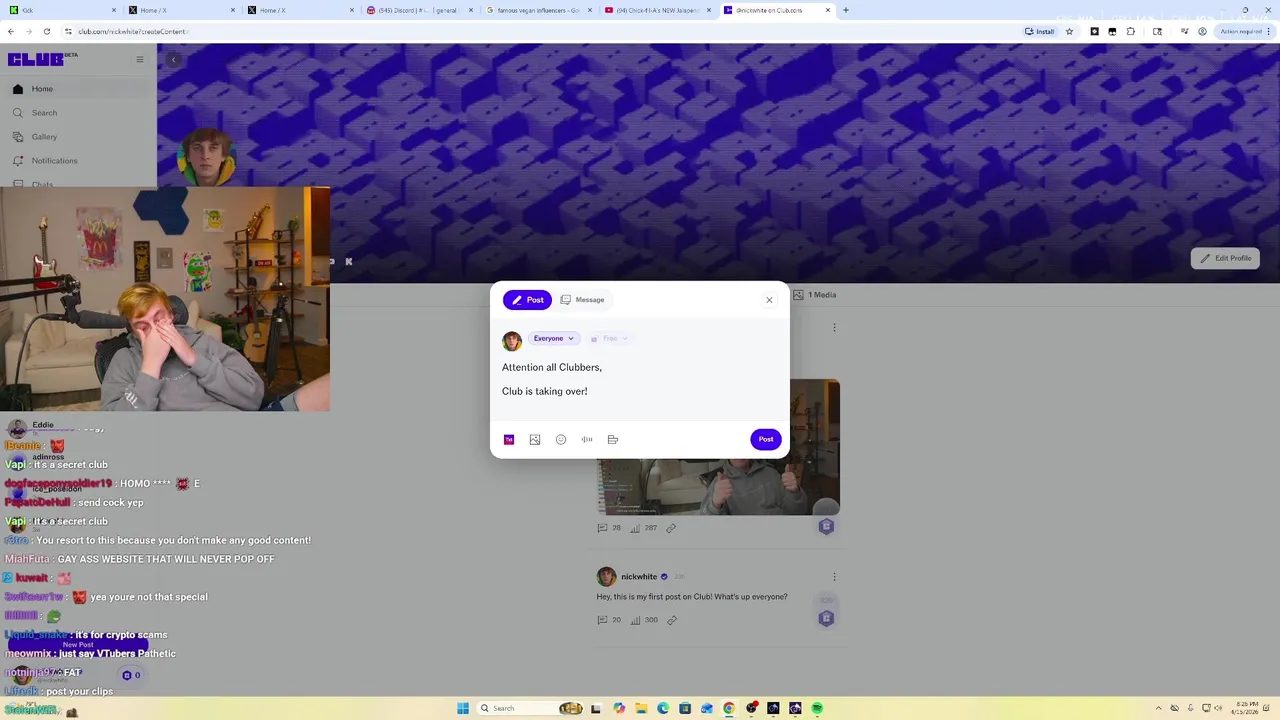Click the composer text area
Image resolution: width=1280 pixels, height=720 pixels.
640,380
